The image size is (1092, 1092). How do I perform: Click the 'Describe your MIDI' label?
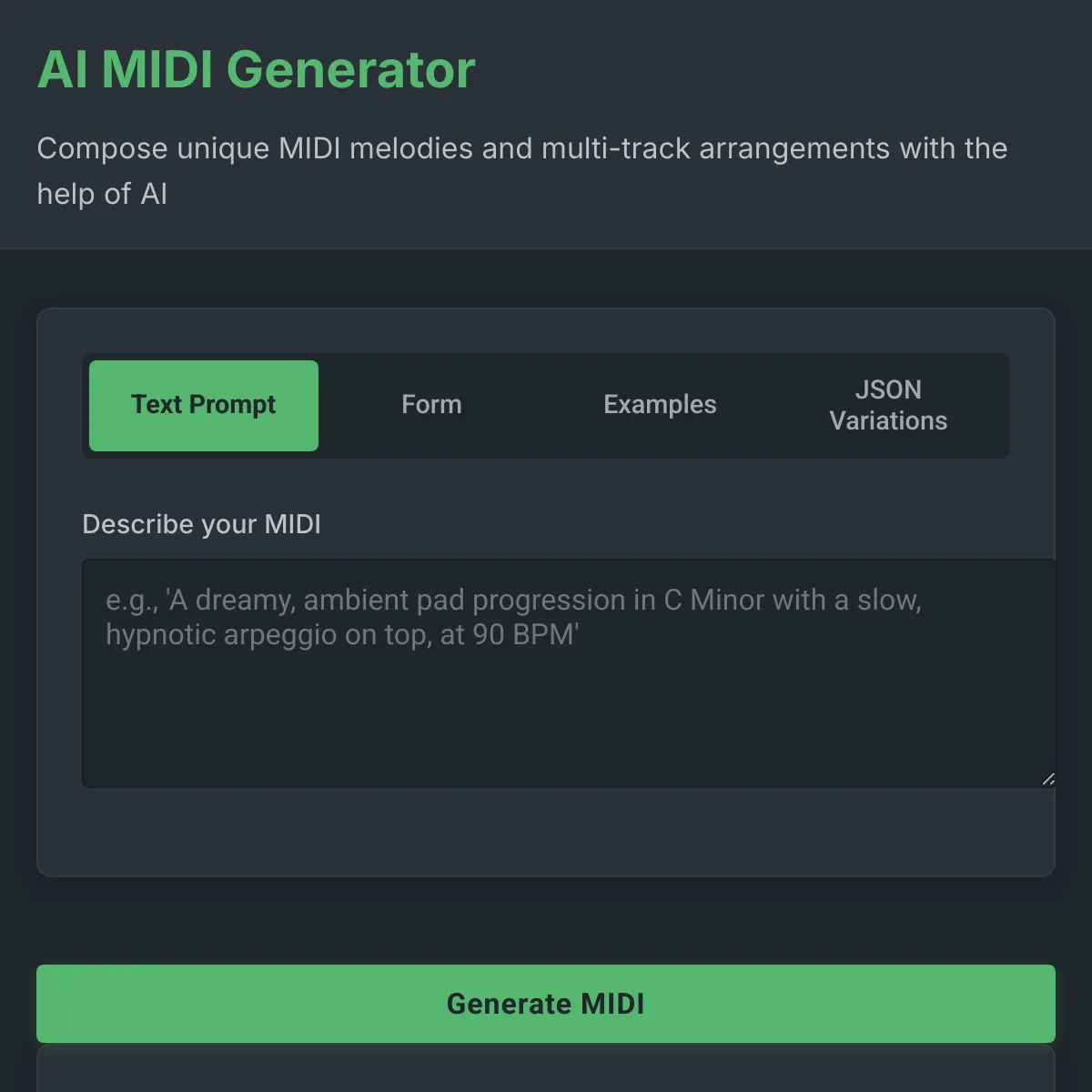pyautogui.click(x=201, y=524)
